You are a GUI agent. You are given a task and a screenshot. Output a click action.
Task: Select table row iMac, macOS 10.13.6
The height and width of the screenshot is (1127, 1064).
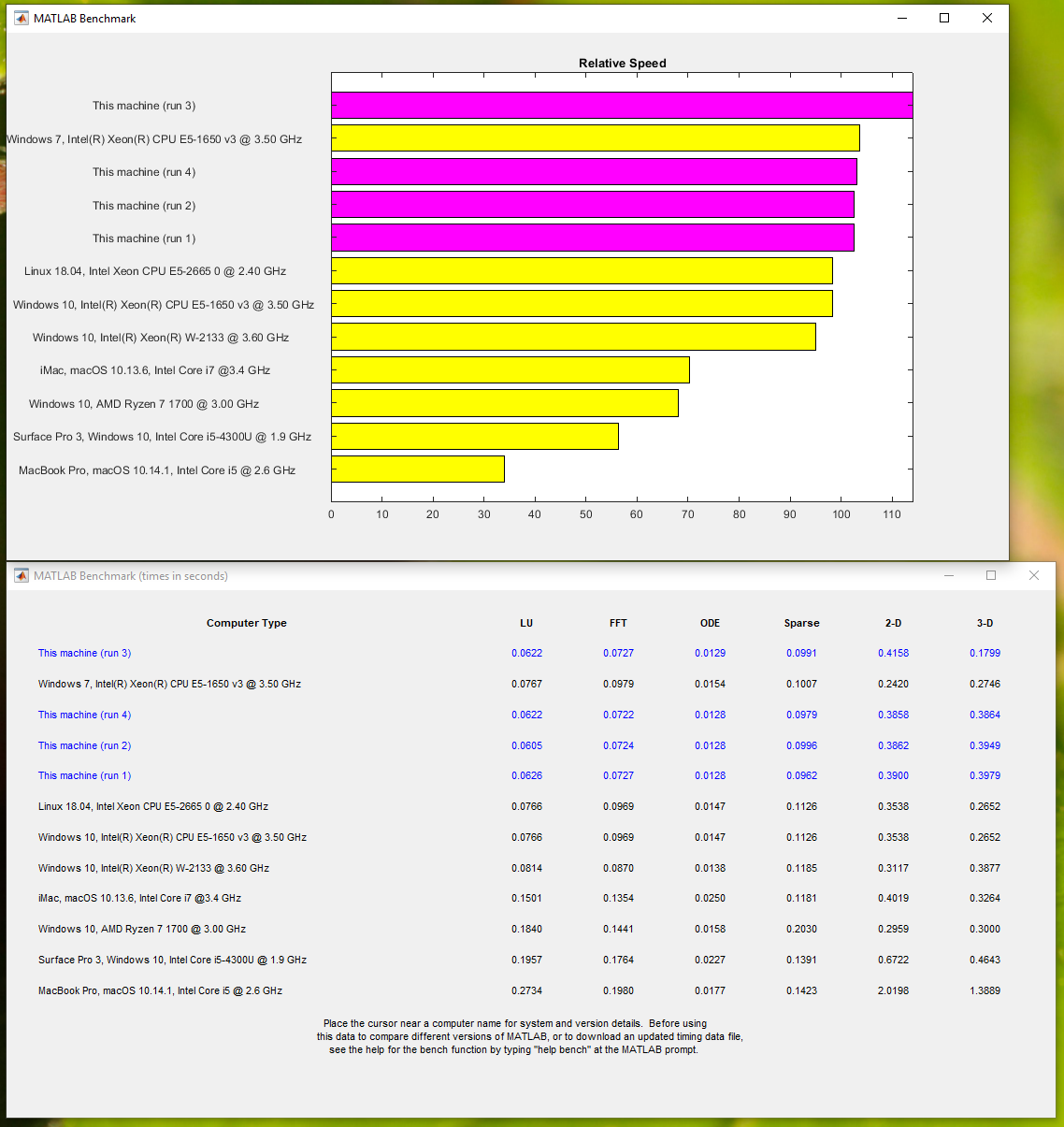coord(519,898)
